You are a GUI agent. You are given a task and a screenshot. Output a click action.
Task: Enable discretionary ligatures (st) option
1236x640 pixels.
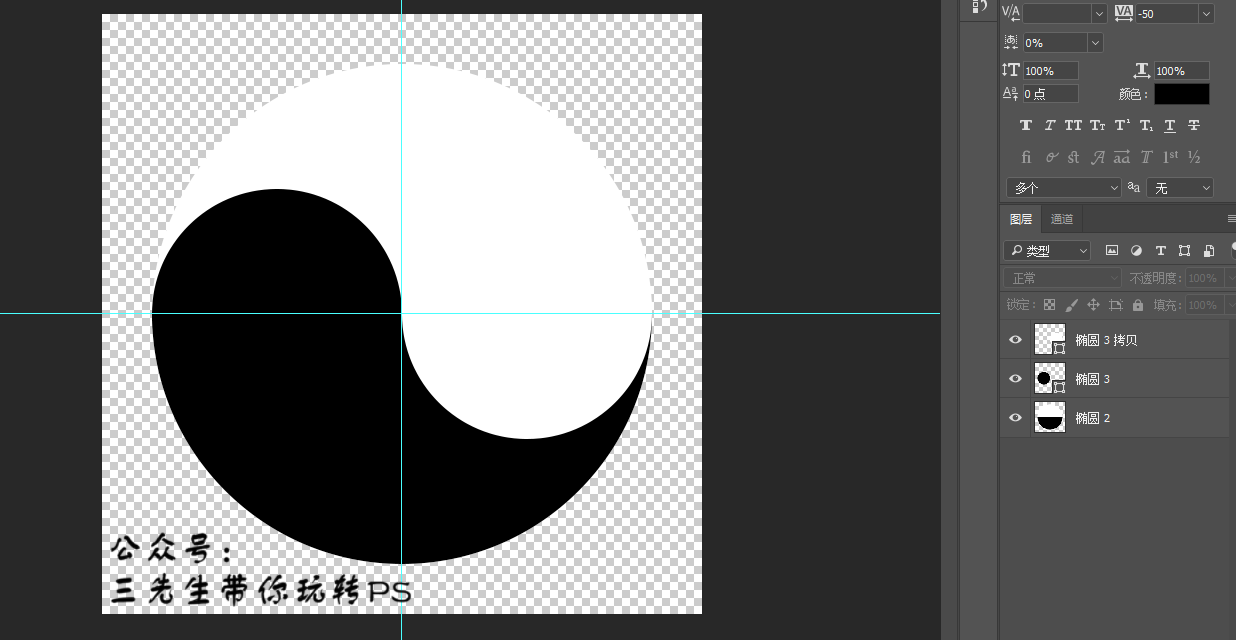(x=1074, y=158)
